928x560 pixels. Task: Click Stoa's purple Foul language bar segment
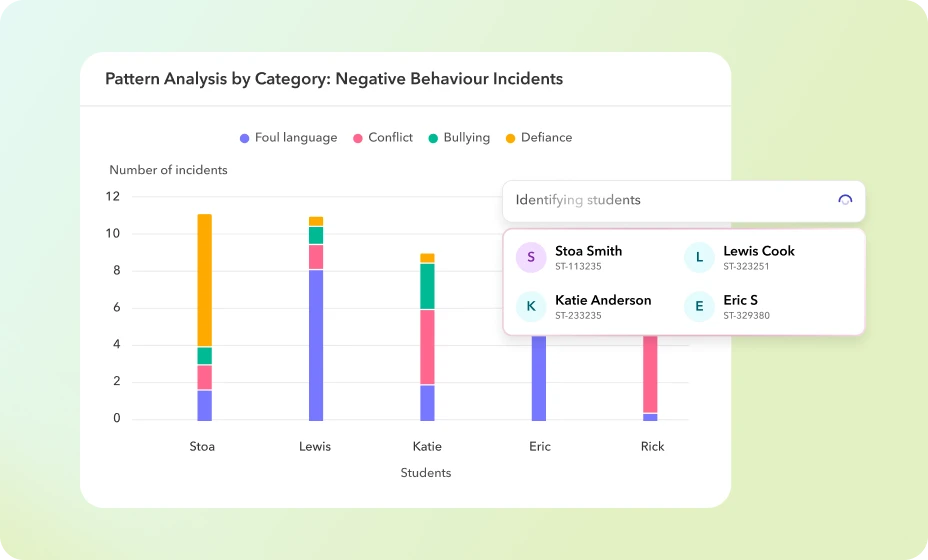(x=205, y=405)
